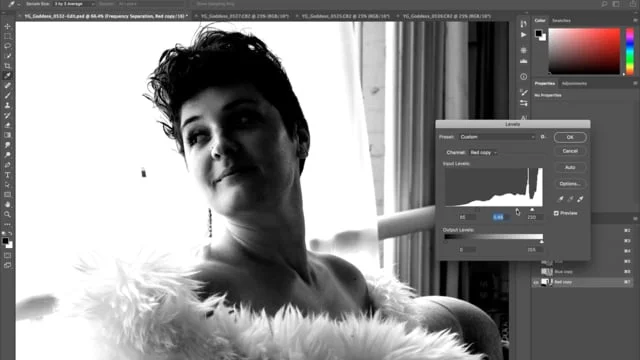Toggle Quick Mask mode icon
Viewport: 640px width, 360px height.
7,256
